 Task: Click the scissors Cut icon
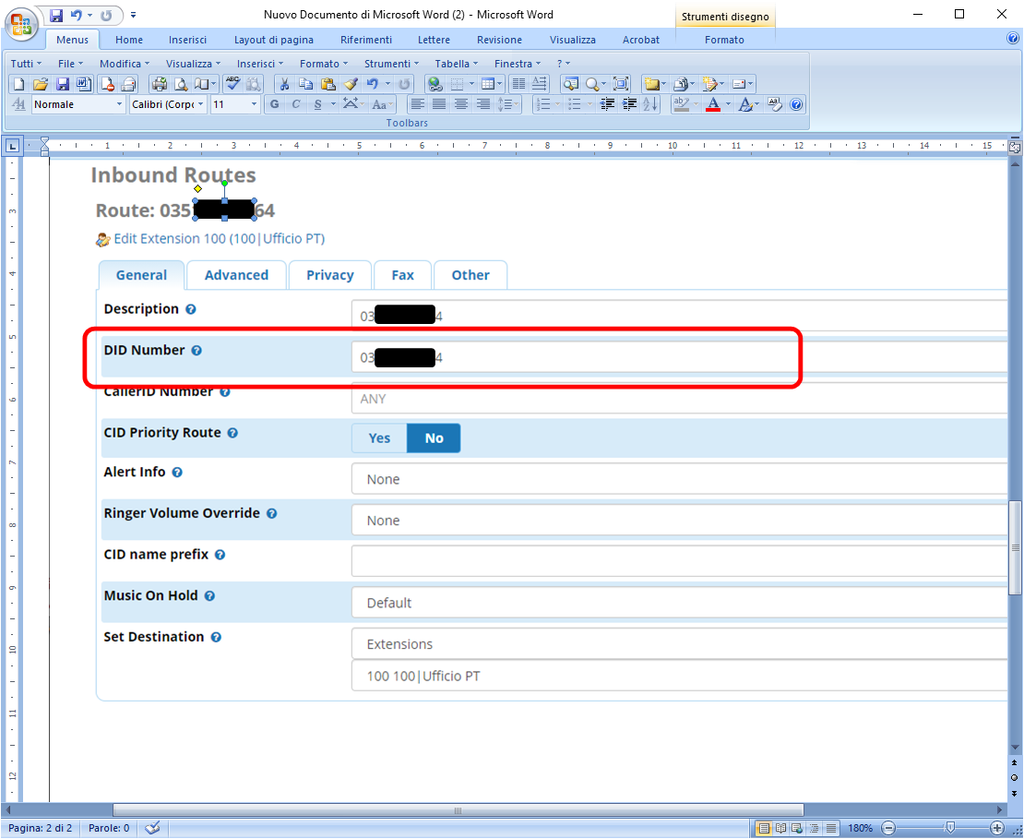click(283, 84)
